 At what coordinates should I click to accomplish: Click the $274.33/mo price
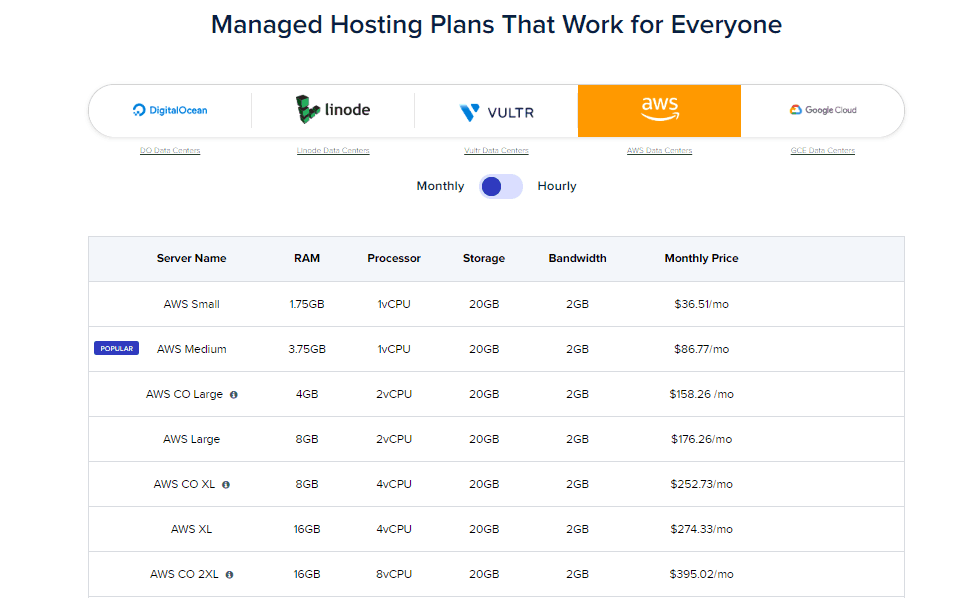tap(702, 529)
